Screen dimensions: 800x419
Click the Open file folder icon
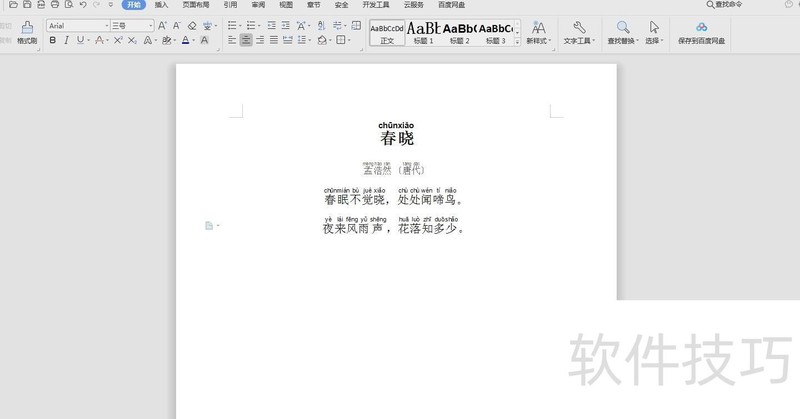[x=13, y=5]
